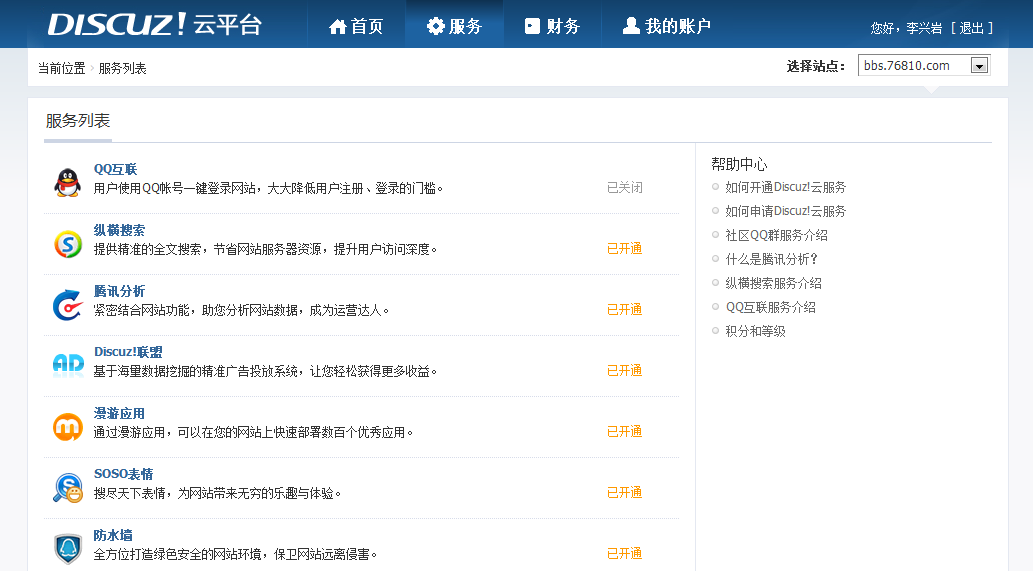Open 腾讯分析 service title
1033x571 pixels.
point(119,291)
